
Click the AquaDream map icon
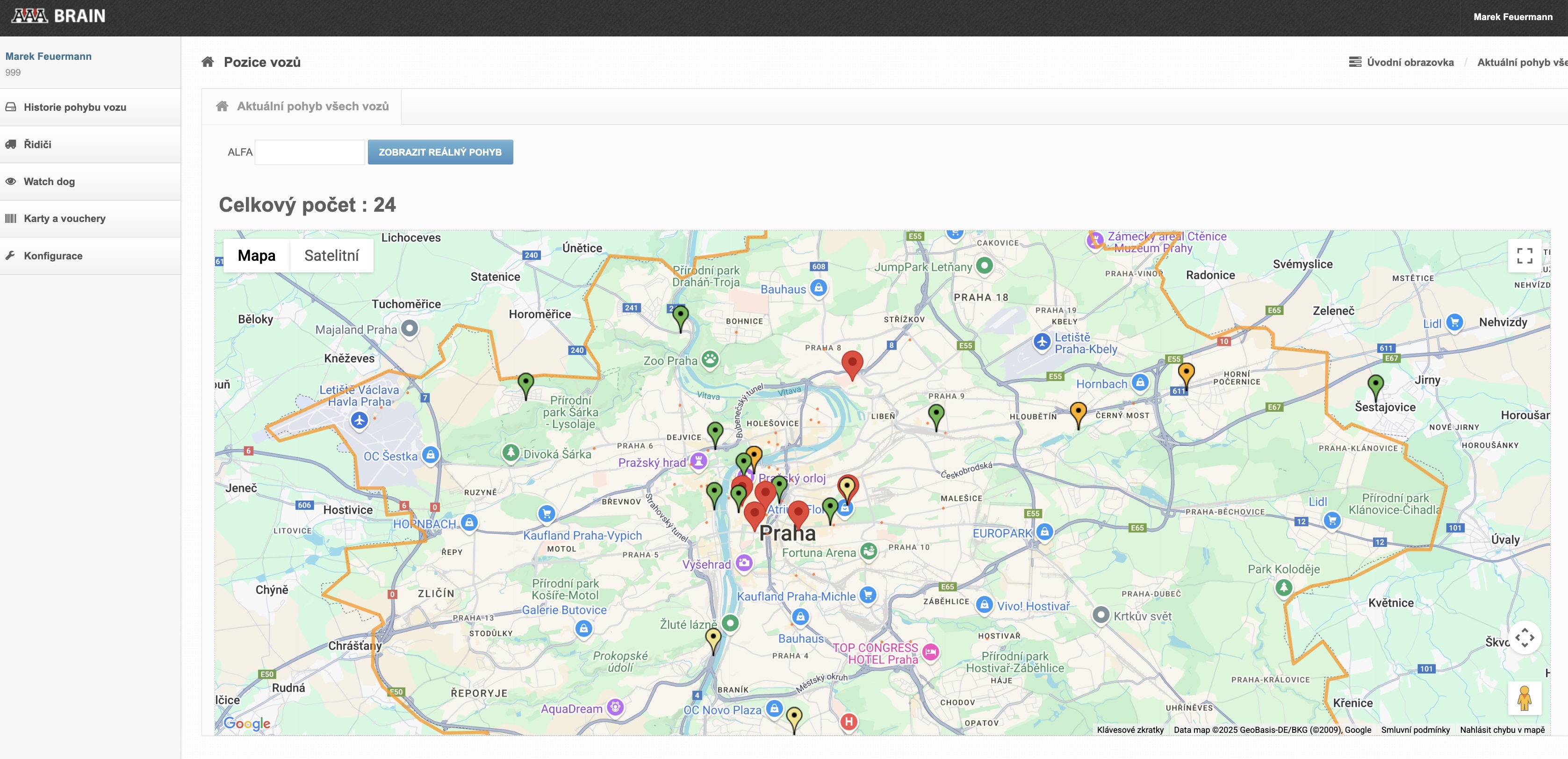615,707
